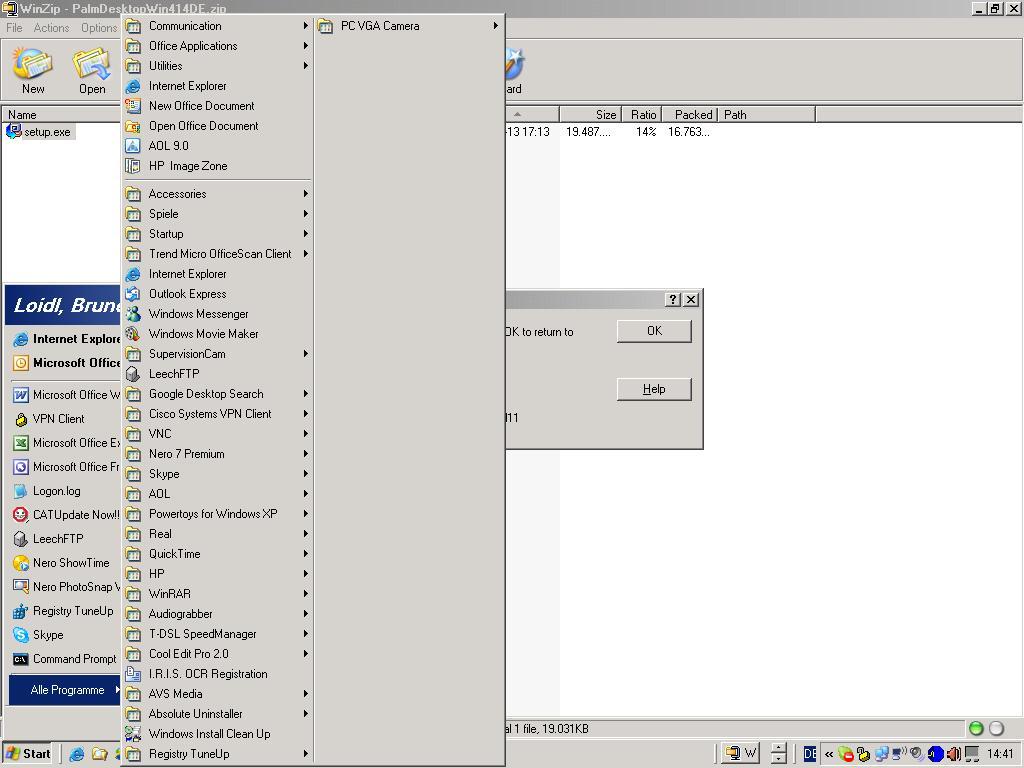Start Windows Messenger
1024x768 pixels.
point(217,314)
